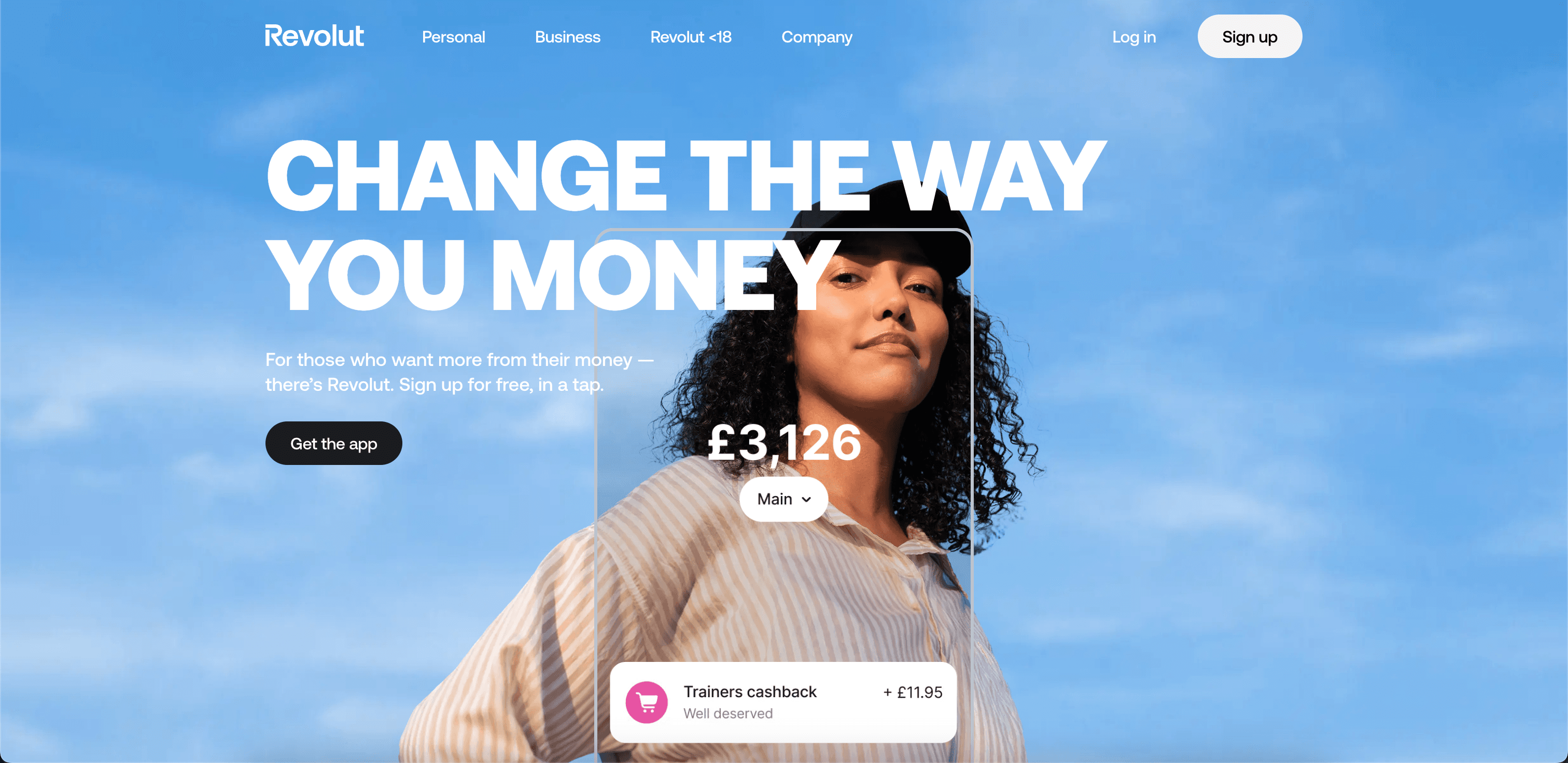Click the Get the app button
The width and height of the screenshot is (1568, 763).
point(333,443)
